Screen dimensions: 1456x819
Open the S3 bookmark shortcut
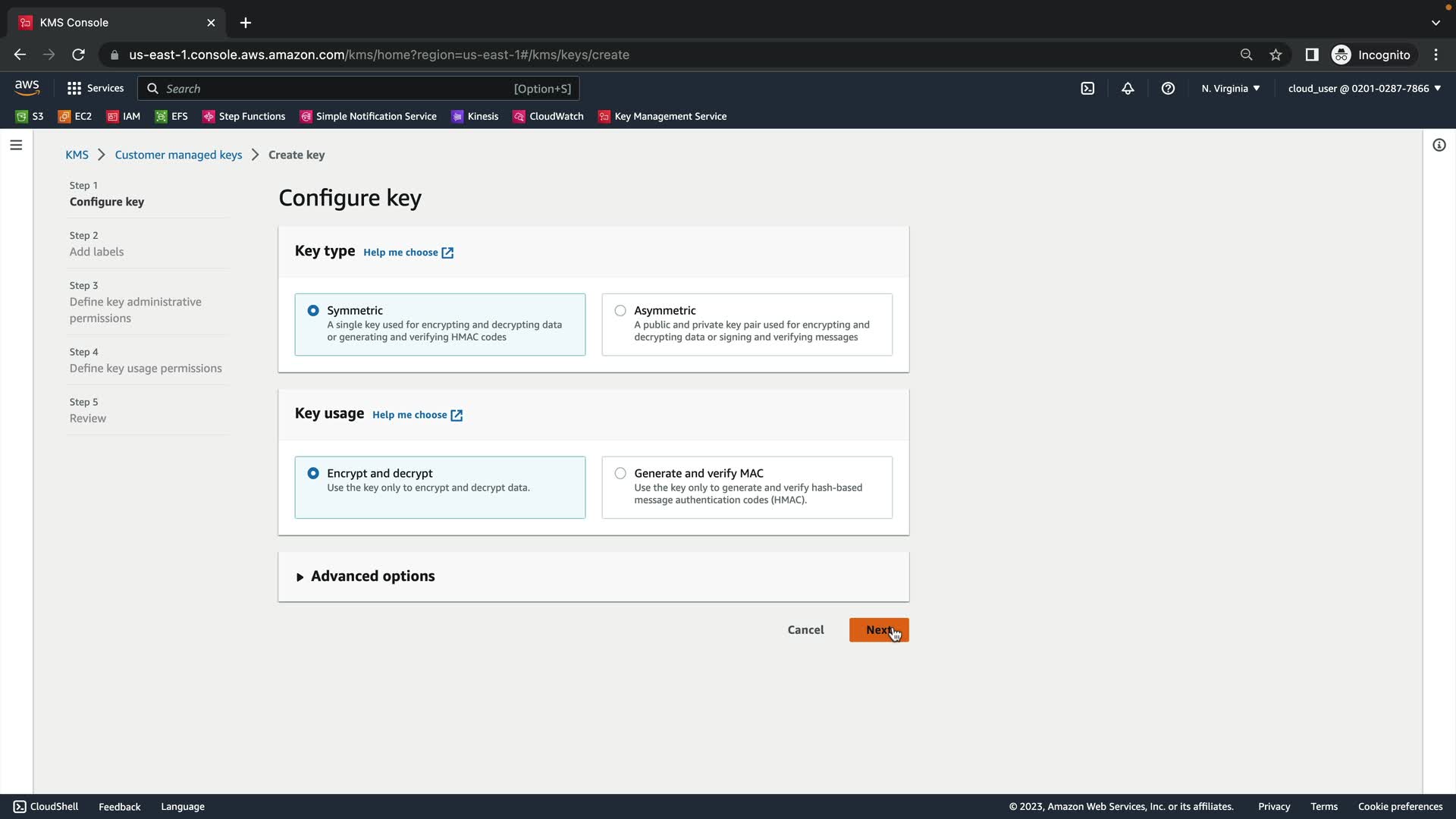pyautogui.click(x=30, y=116)
